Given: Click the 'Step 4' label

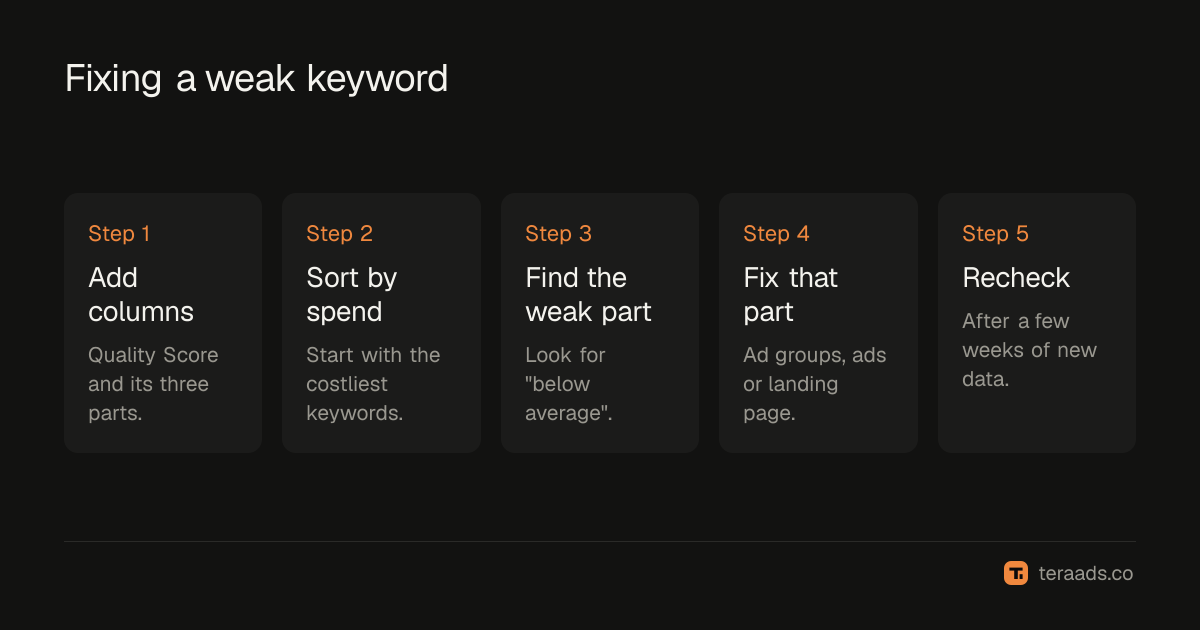Looking at the screenshot, I should [x=776, y=234].
